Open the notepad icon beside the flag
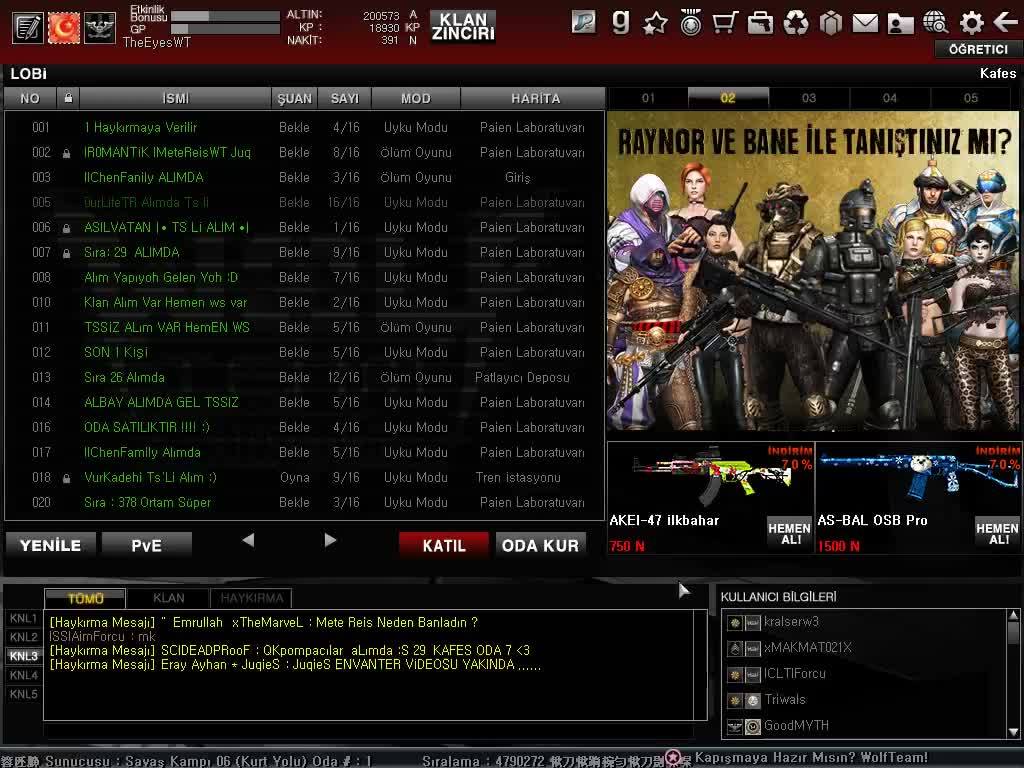Screen dimensions: 1024x768 (x=27, y=28)
